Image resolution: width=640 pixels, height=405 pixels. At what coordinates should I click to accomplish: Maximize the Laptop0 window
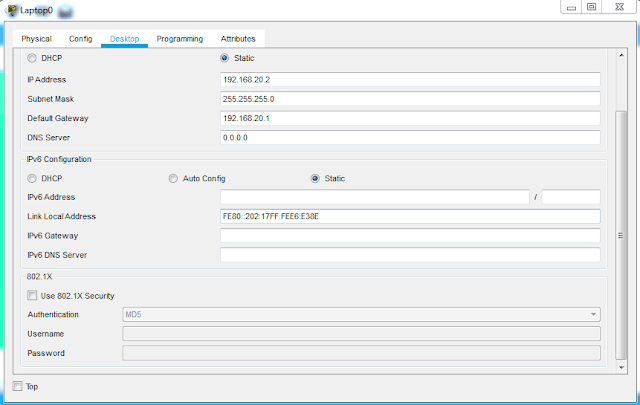point(591,7)
